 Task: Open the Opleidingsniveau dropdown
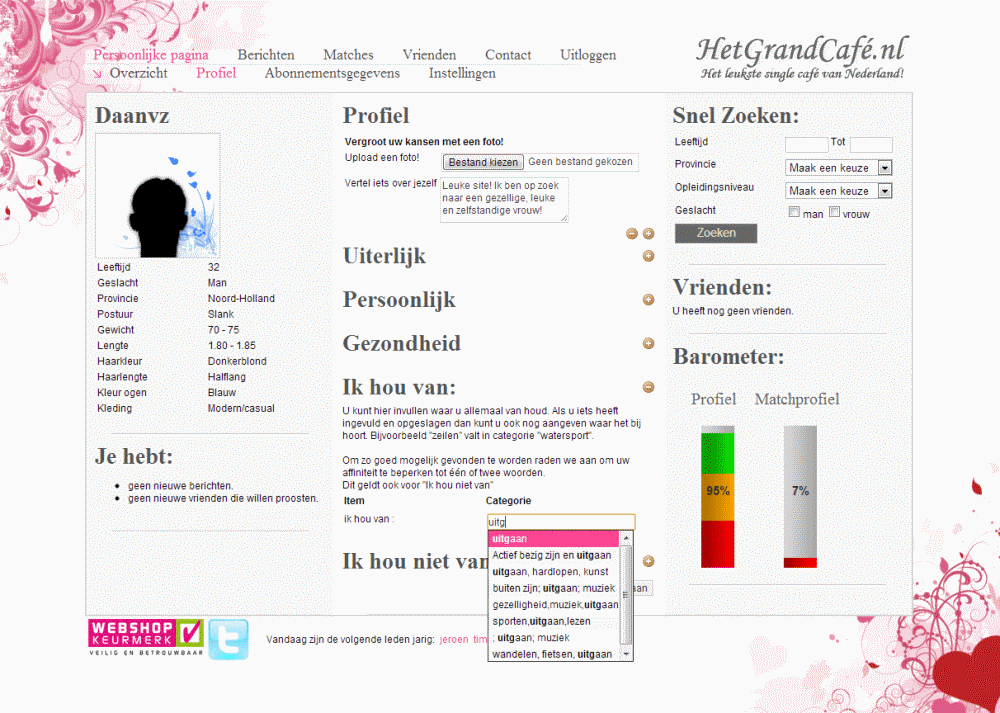click(839, 191)
